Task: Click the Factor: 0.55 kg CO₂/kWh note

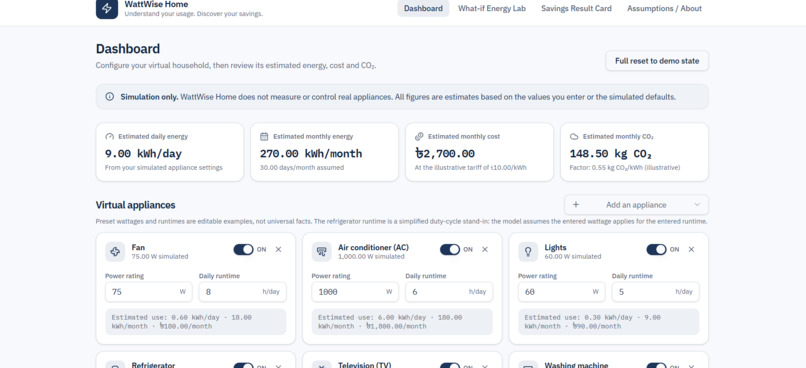Action: [625, 168]
